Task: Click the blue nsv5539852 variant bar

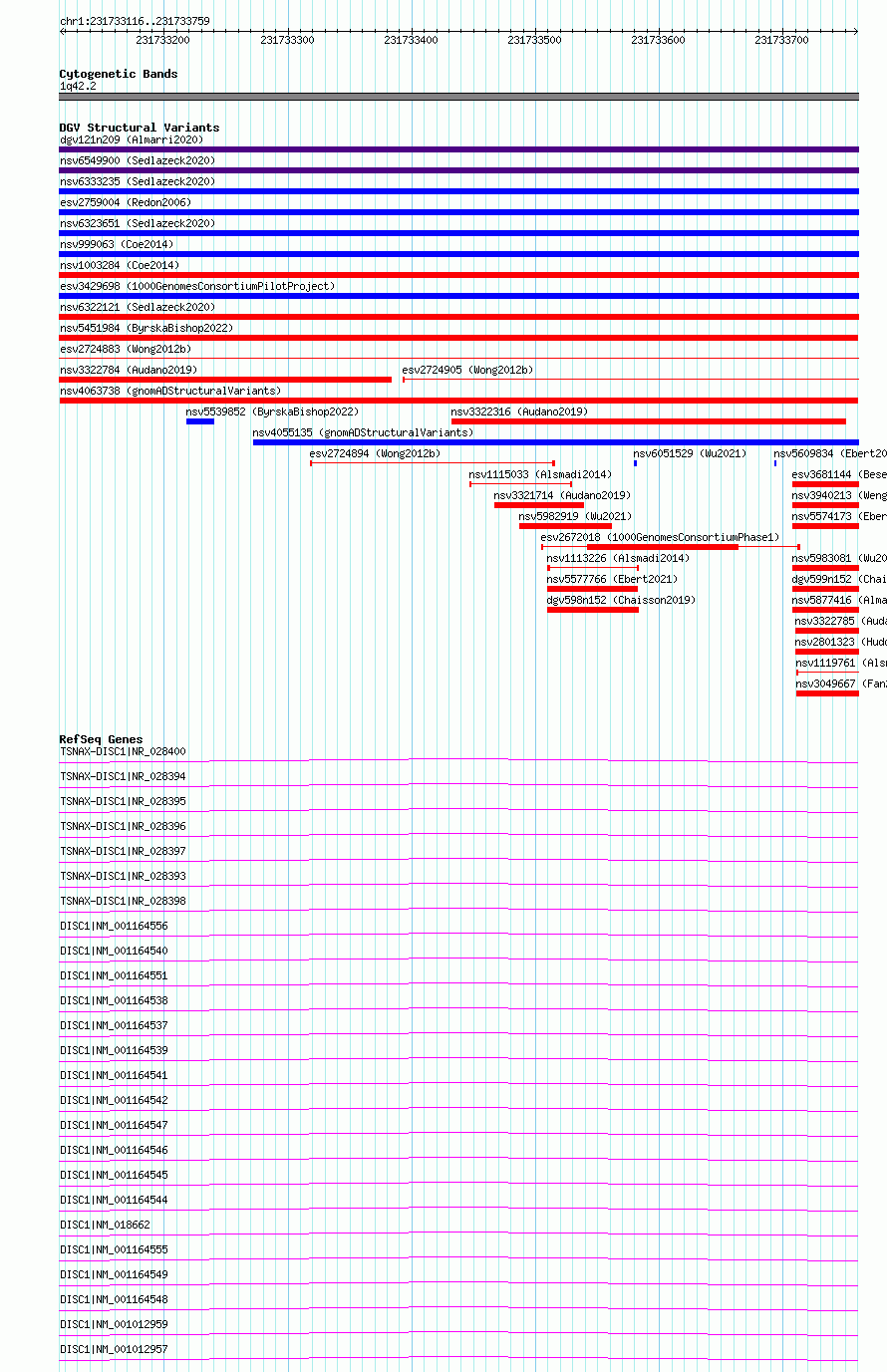Action: (x=200, y=421)
